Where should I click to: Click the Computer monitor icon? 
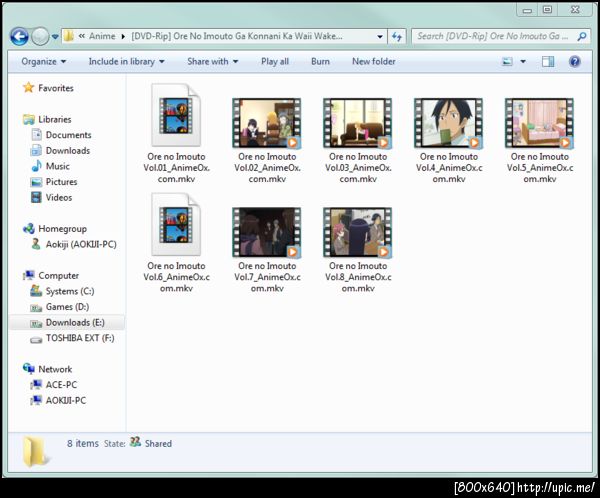29,275
